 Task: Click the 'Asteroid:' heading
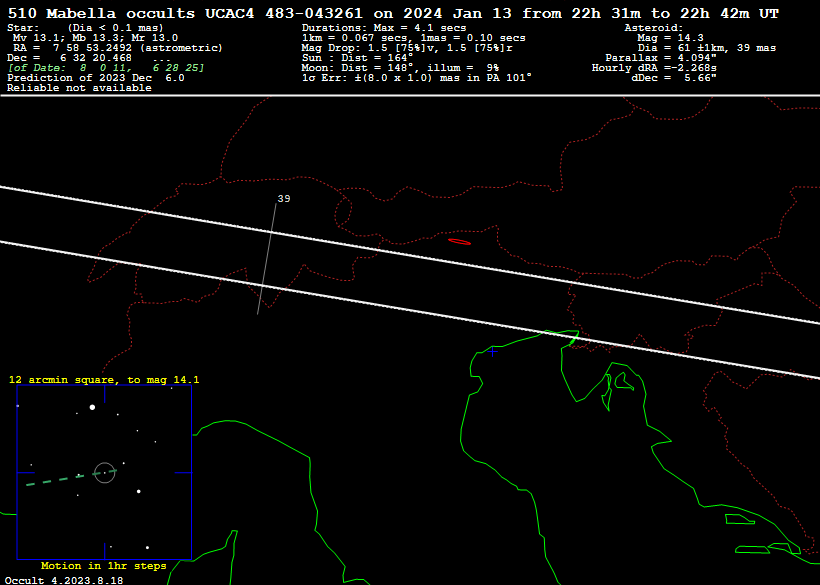pyautogui.click(x=654, y=28)
